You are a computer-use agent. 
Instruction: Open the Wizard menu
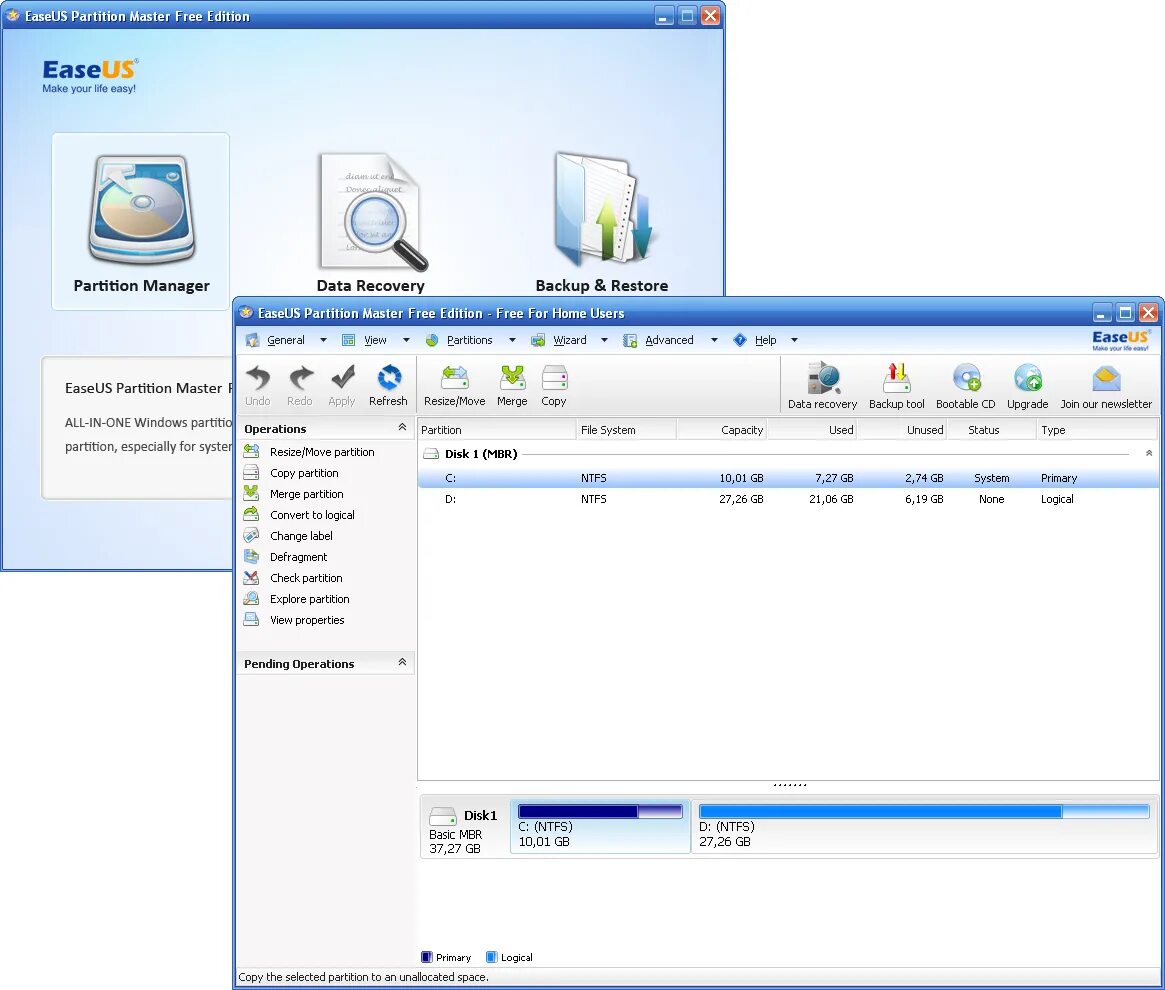click(570, 340)
